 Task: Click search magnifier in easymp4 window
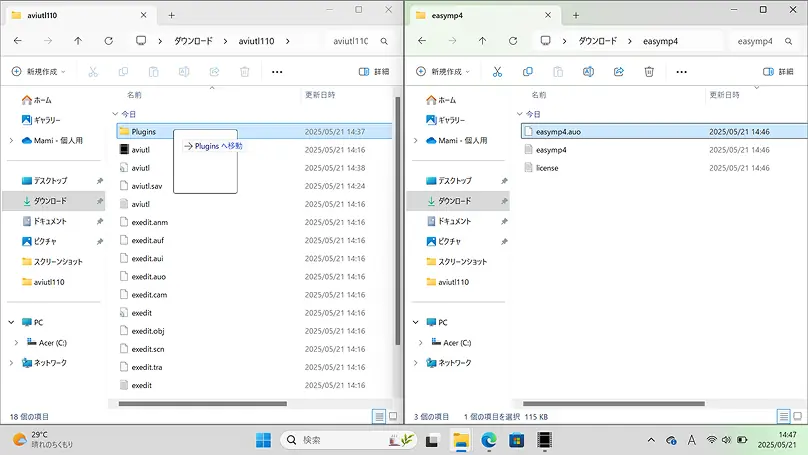[x=788, y=41]
